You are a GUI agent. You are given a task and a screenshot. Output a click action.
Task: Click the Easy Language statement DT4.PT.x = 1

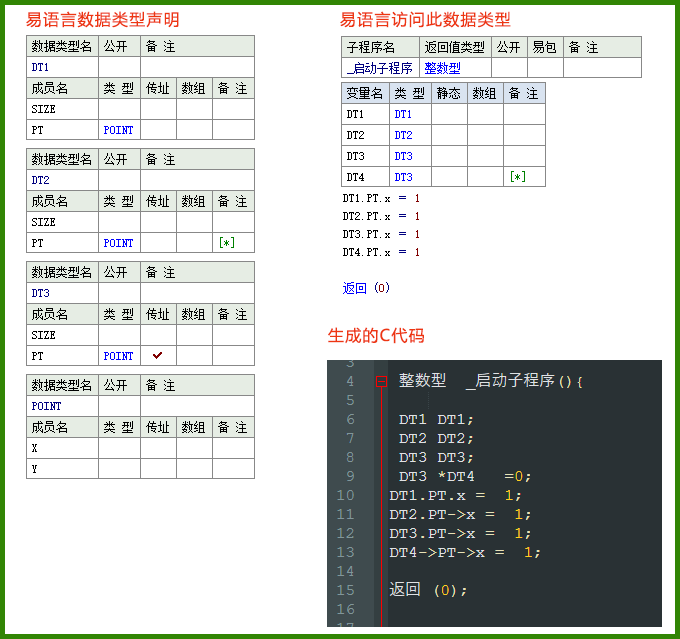(381, 252)
